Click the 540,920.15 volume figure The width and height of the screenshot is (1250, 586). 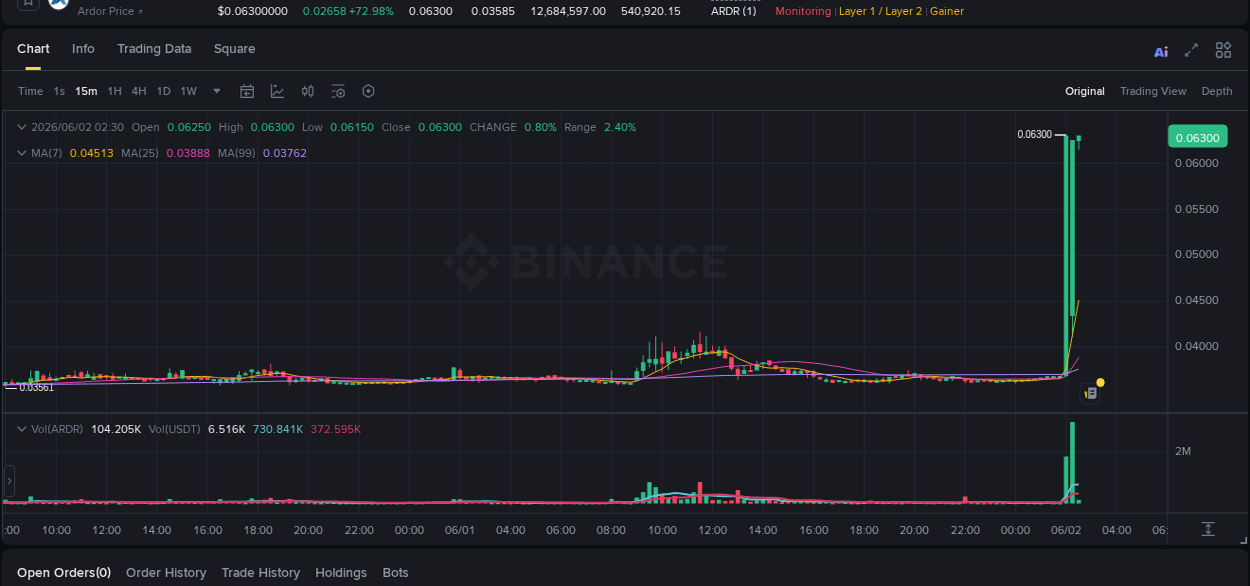pyautogui.click(x=650, y=11)
